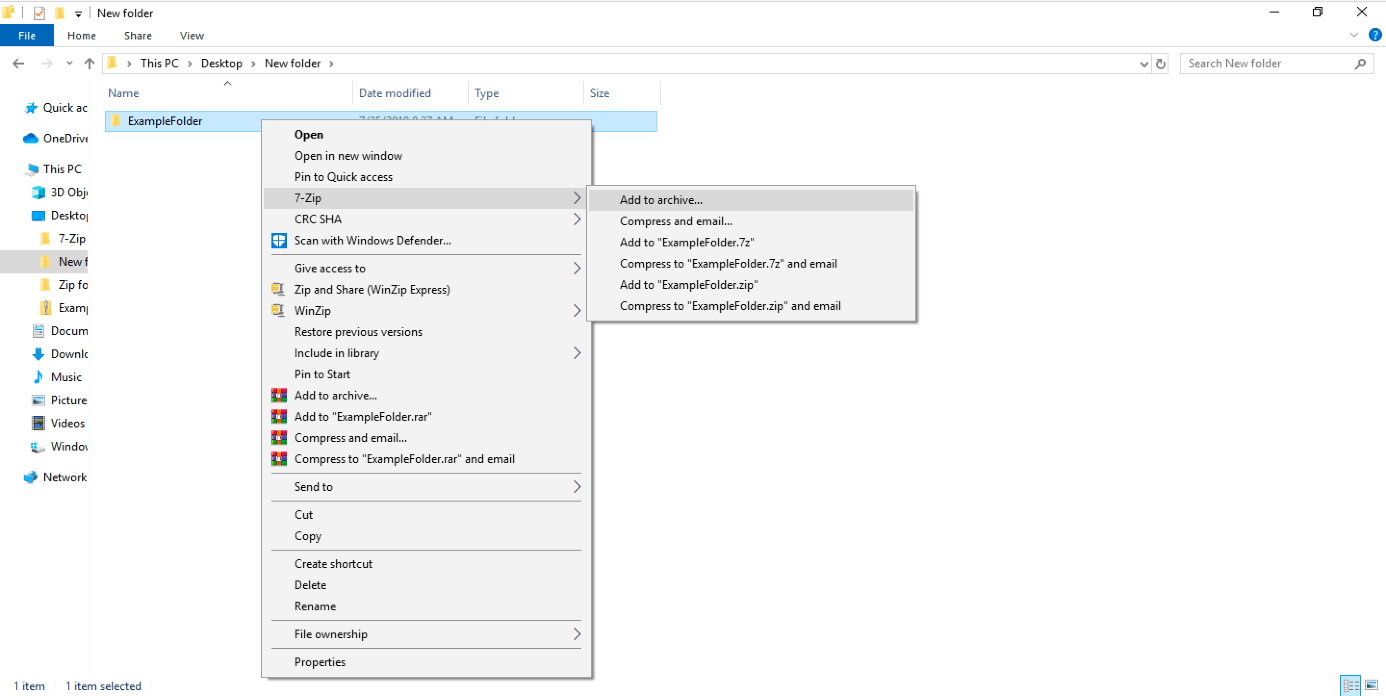Click WinRAR icon beside Compress to ExampleFolder.rar and email
Image resolution: width=1386 pixels, height=696 pixels.
click(x=279, y=459)
